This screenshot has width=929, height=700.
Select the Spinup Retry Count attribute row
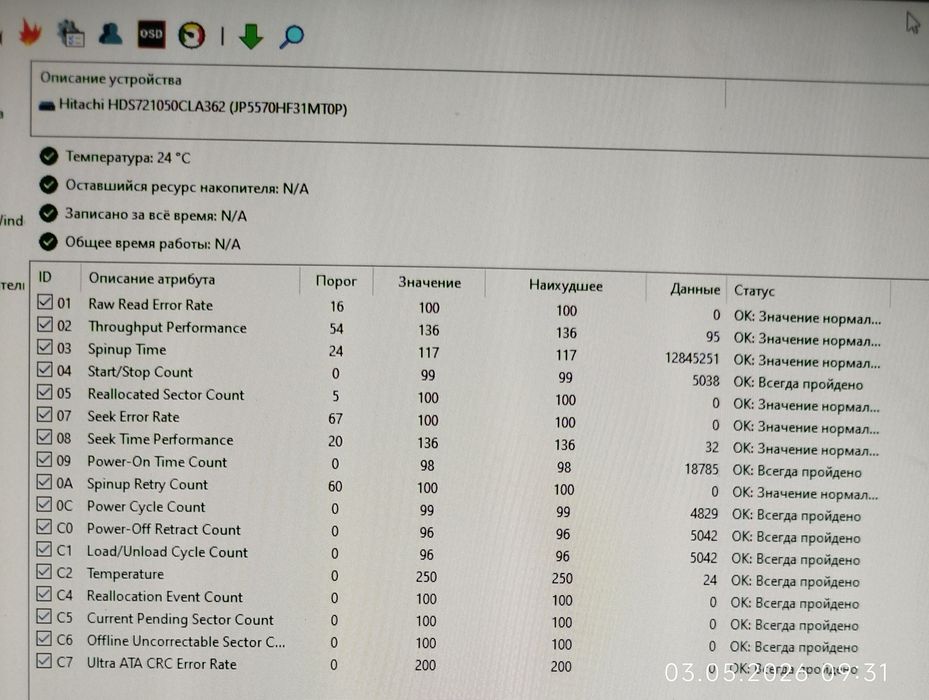pos(459,488)
